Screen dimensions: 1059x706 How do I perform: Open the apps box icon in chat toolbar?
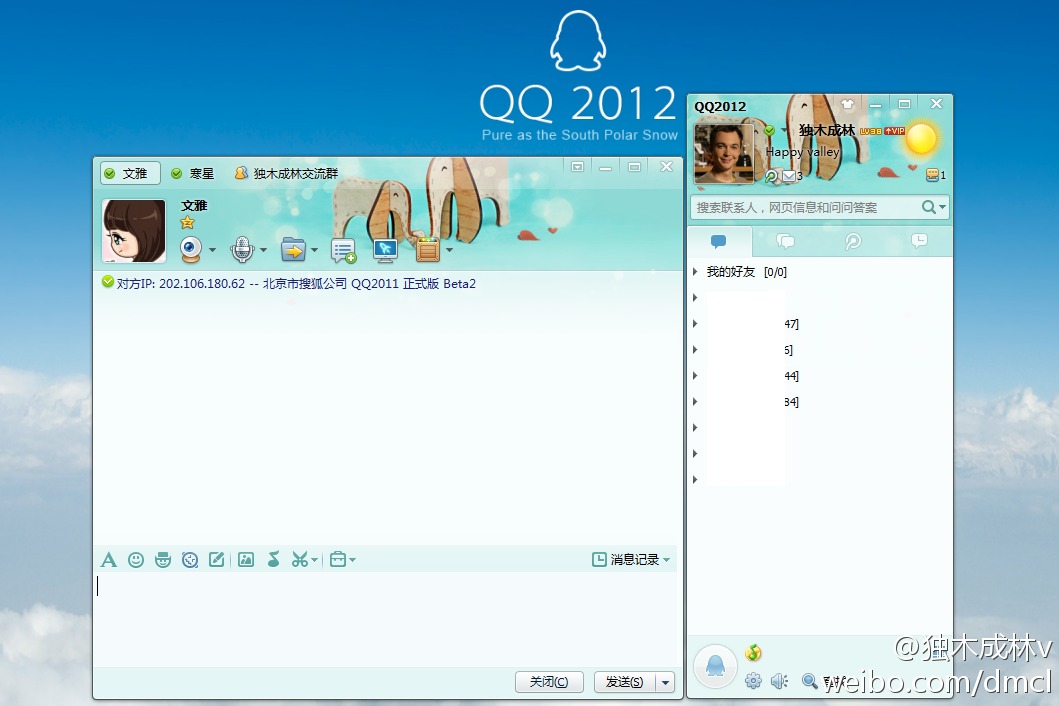coord(428,249)
